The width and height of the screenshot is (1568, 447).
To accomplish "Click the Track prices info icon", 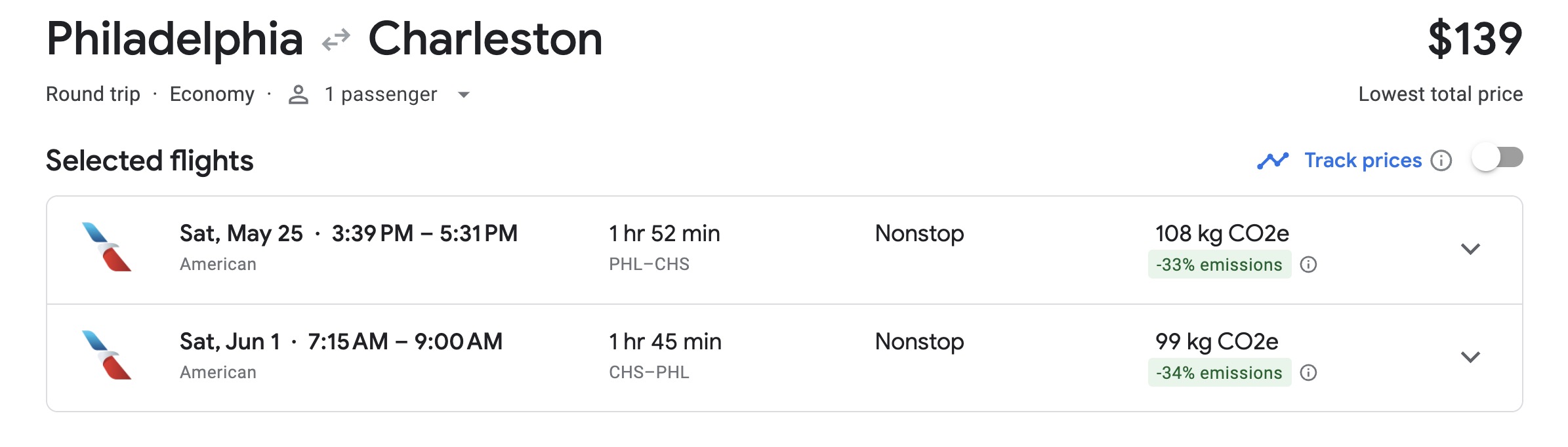I will point(1441,161).
